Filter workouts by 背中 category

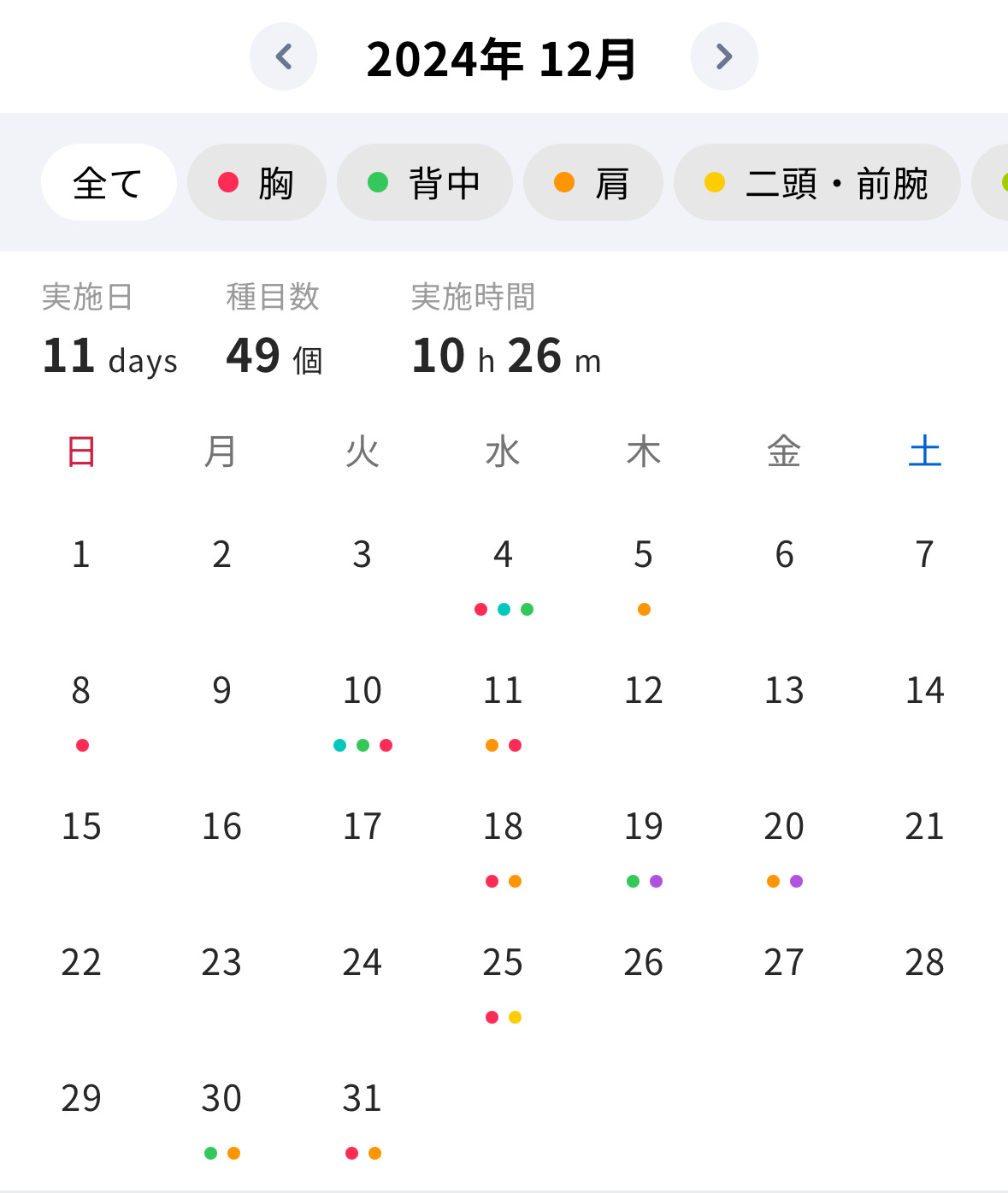(x=425, y=182)
